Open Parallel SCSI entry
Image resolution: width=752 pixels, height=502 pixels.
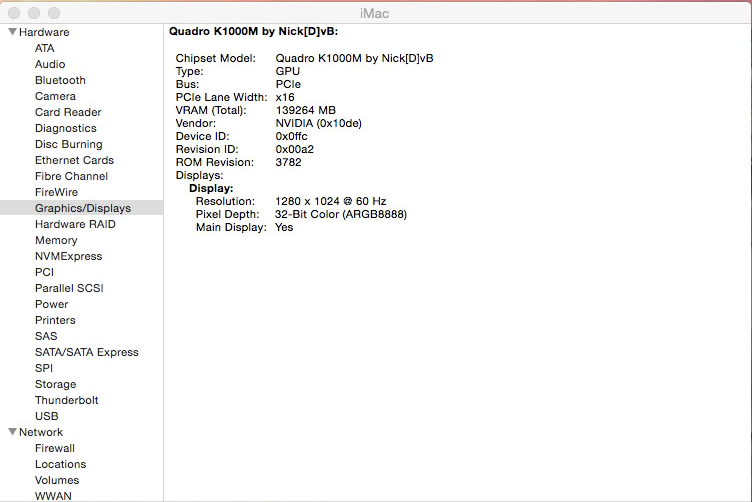pos(69,288)
